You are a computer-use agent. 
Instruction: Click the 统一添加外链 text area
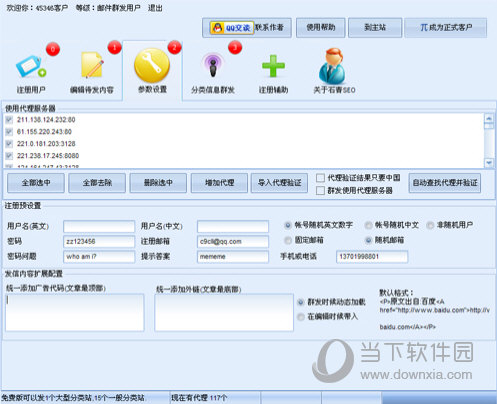(x=224, y=312)
